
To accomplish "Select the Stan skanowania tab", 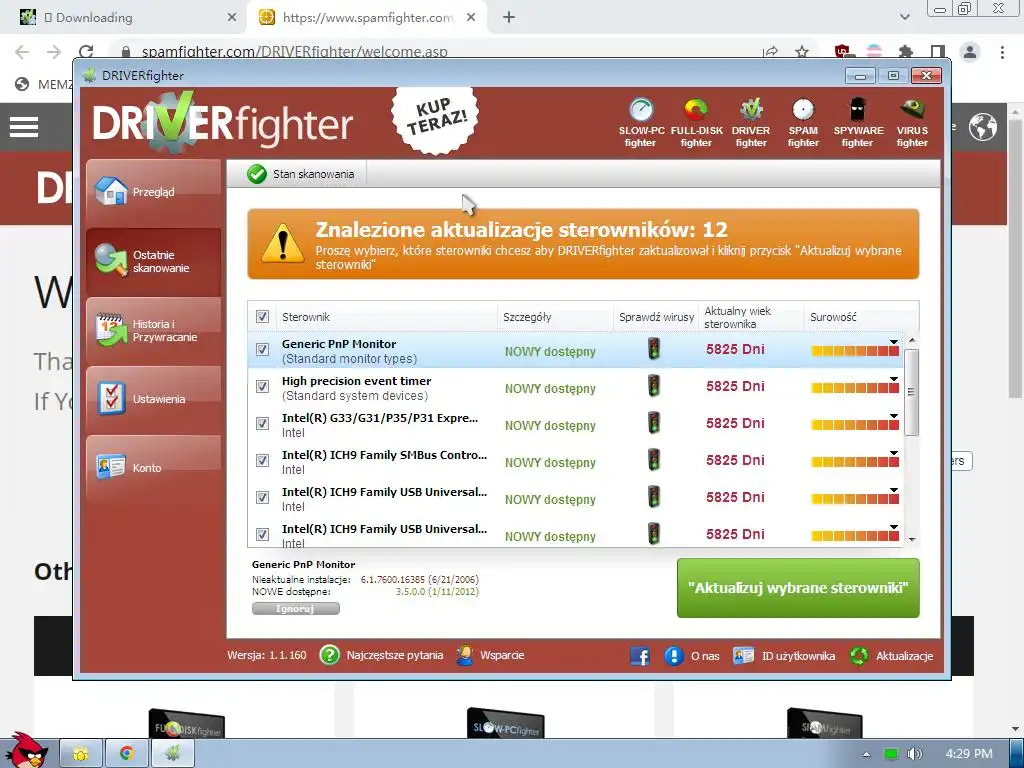I will 300,174.
